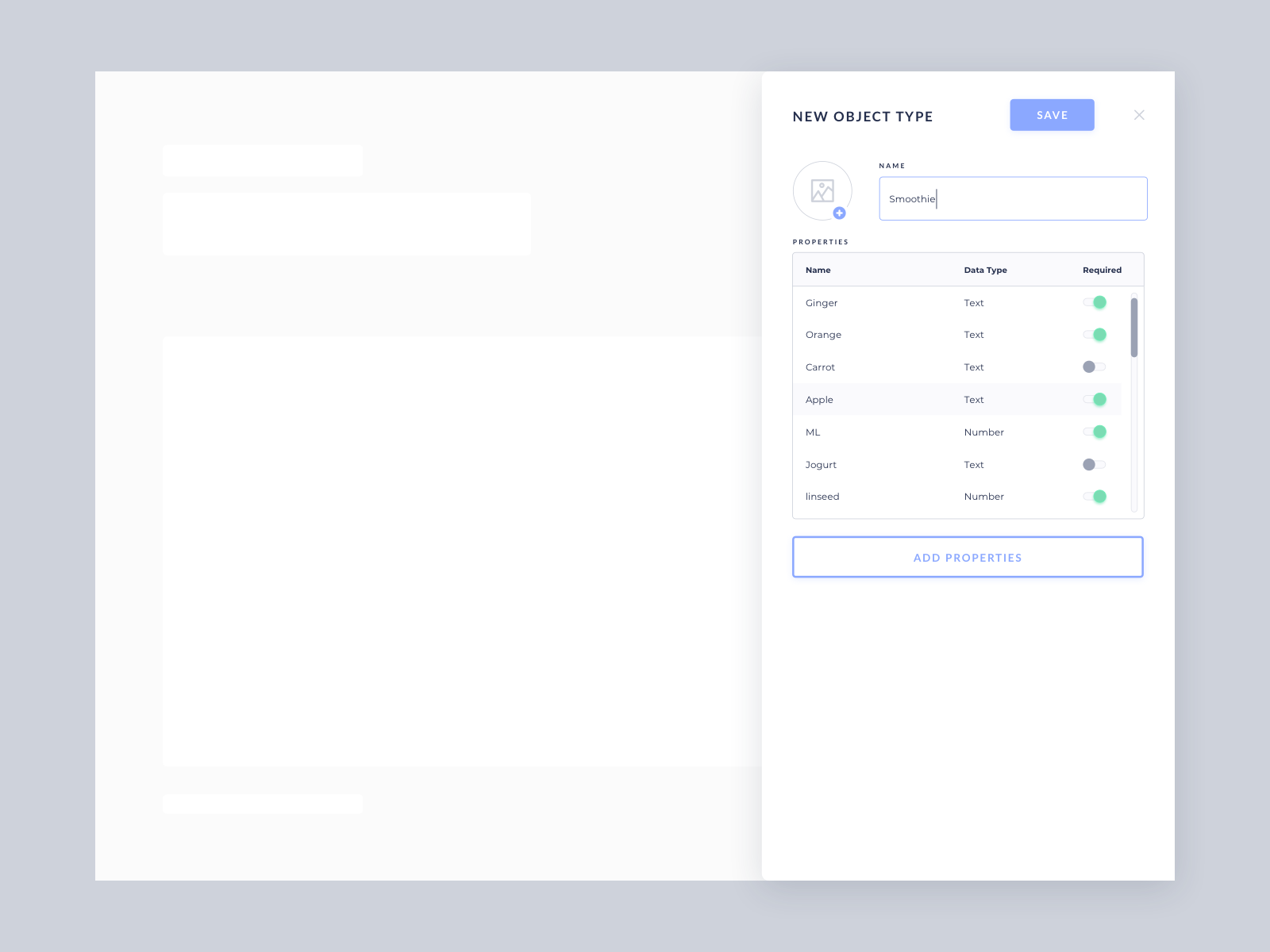
Task: Click the plus badge to add object image
Action: 841,213
